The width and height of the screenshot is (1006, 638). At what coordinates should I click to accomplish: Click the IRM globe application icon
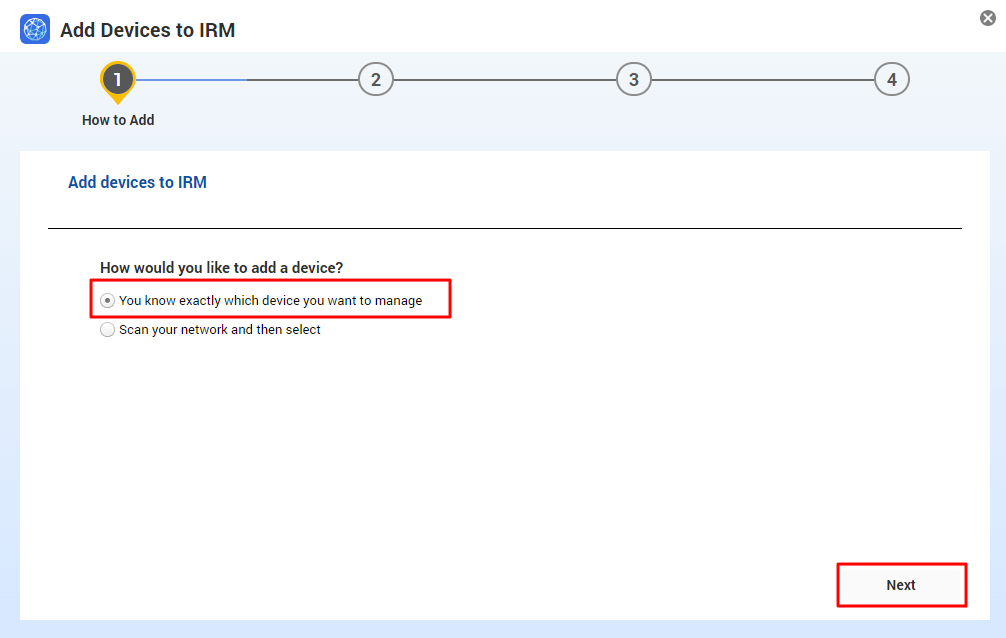[x=34, y=29]
